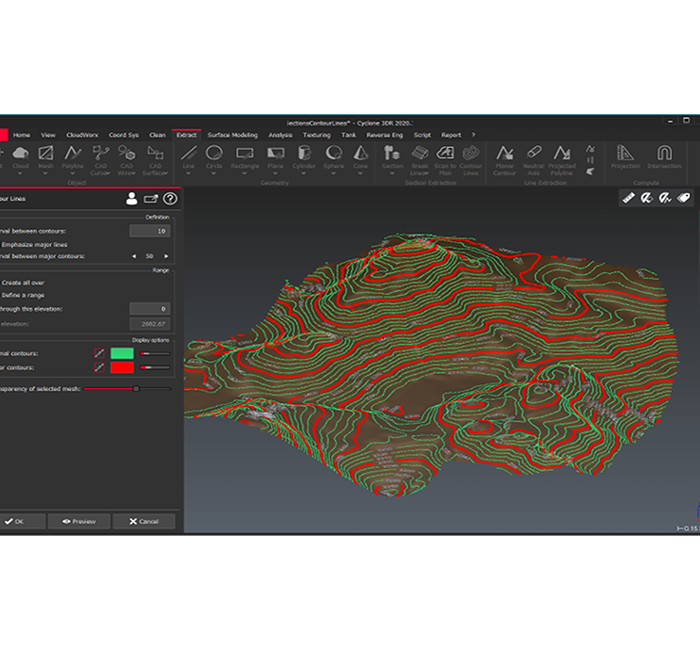The image size is (700, 650).
Task: Increase major contours interval with right arrow
Action: click(x=168, y=257)
